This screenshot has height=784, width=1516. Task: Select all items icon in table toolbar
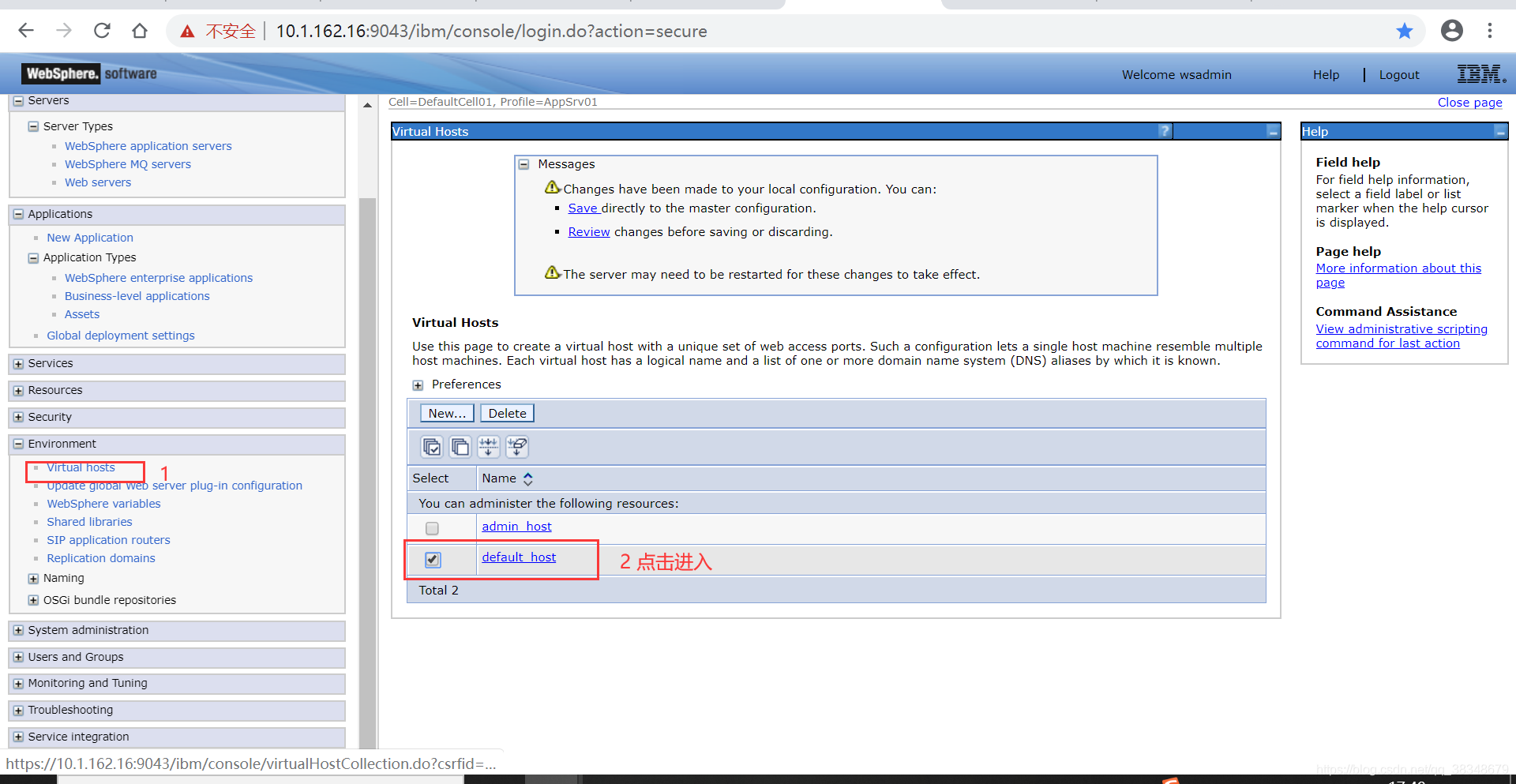(x=432, y=447)
